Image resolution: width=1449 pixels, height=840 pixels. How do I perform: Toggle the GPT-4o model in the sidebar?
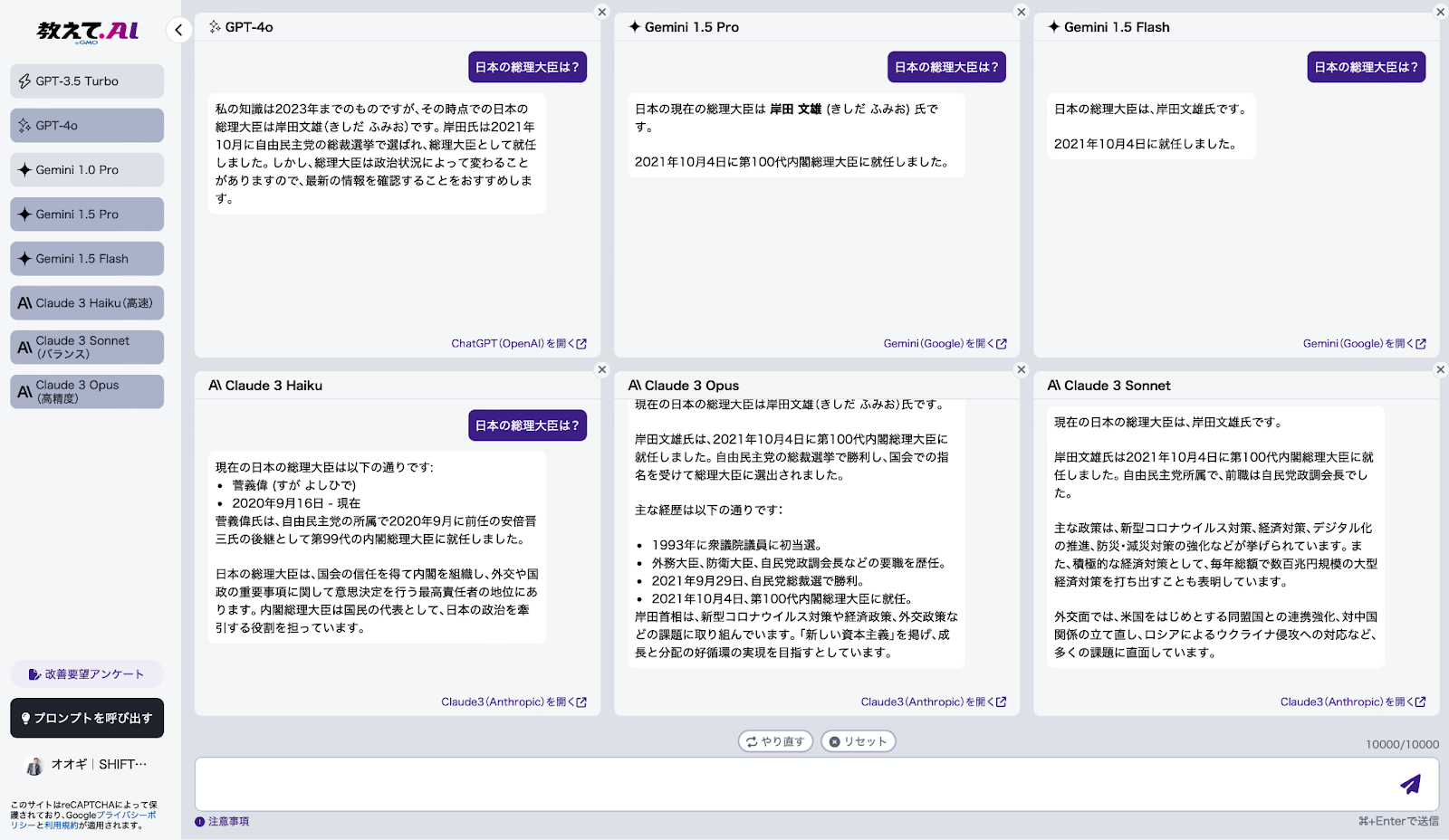pos(87,125)
